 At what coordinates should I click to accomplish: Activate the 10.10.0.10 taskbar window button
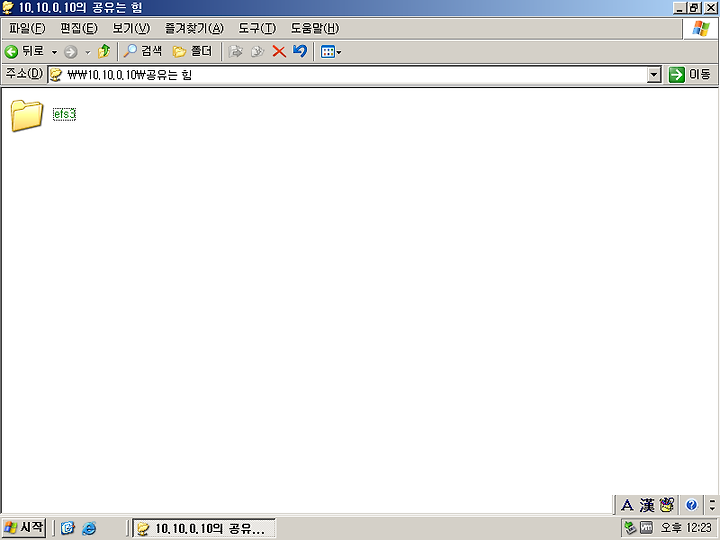(x=204, y=528)
